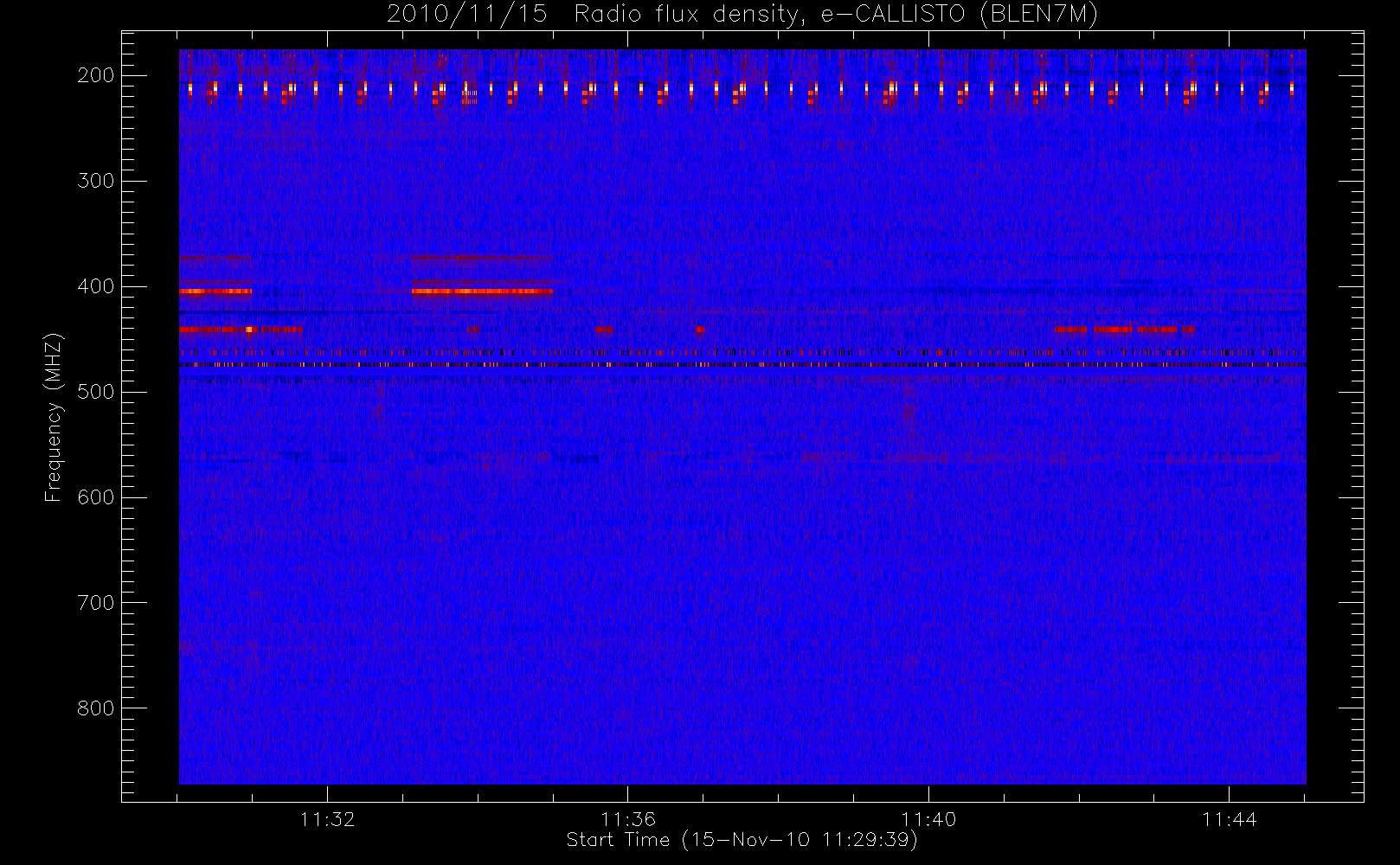Image resolution: width=1400 pixels, height=865 pixels.
Task: Click the date 2010/11/15 in the title
Action: pos(466,15)
